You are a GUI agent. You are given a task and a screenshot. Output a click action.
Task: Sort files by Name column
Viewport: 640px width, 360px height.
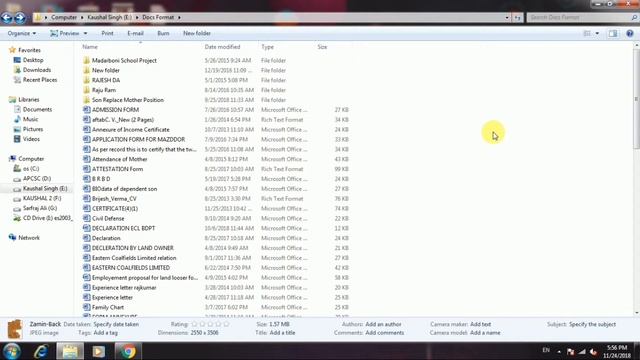click(90, 47)
